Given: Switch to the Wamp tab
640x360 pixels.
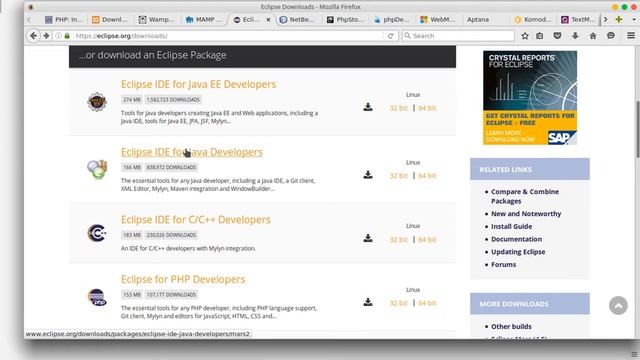Looking at the screenshot, I should pyautogui.click(x=156, y=19).
